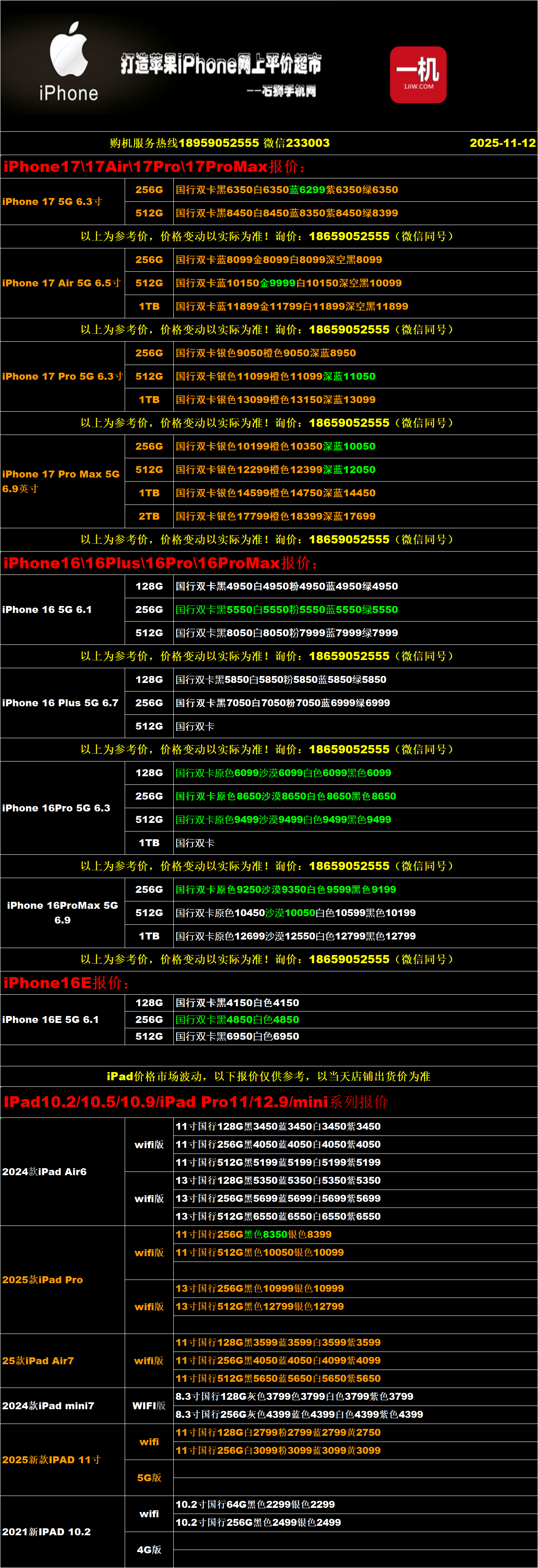Click the iPhone 17 Air 5G 6.5寸 model label

pos(61,283)
